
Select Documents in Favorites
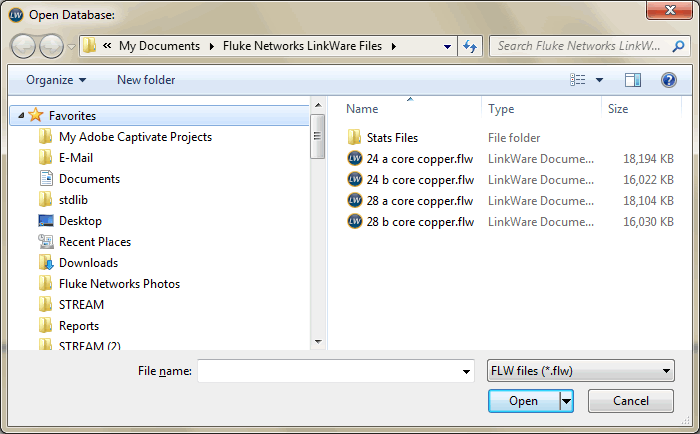pos(89,179)
